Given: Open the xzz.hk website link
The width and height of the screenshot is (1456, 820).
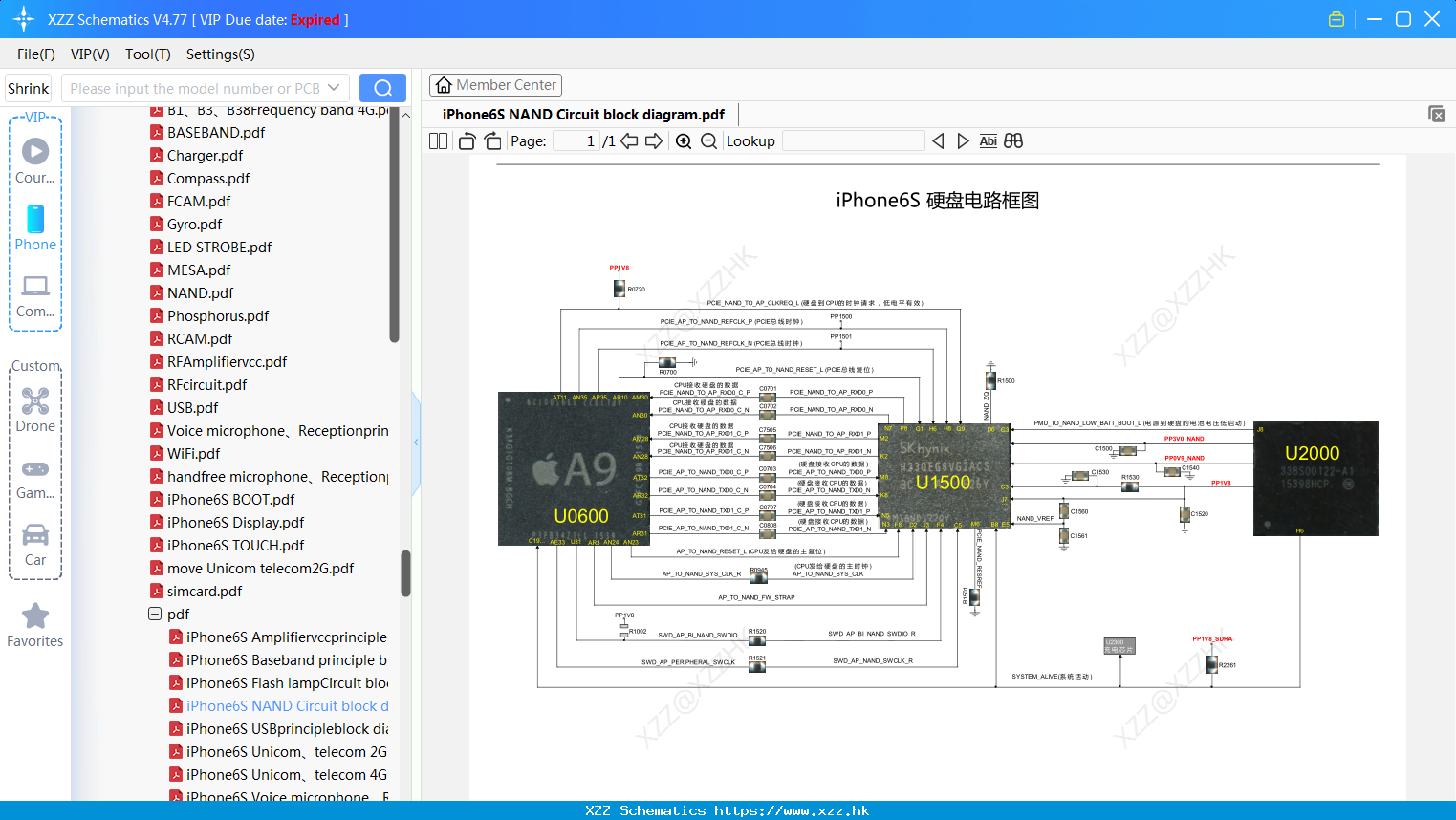Looking at the screenshot, I should click(x=792, y=810).
